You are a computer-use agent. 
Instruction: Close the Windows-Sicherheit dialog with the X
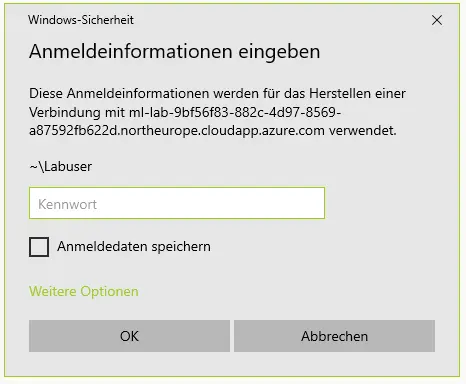coord(437,20)
